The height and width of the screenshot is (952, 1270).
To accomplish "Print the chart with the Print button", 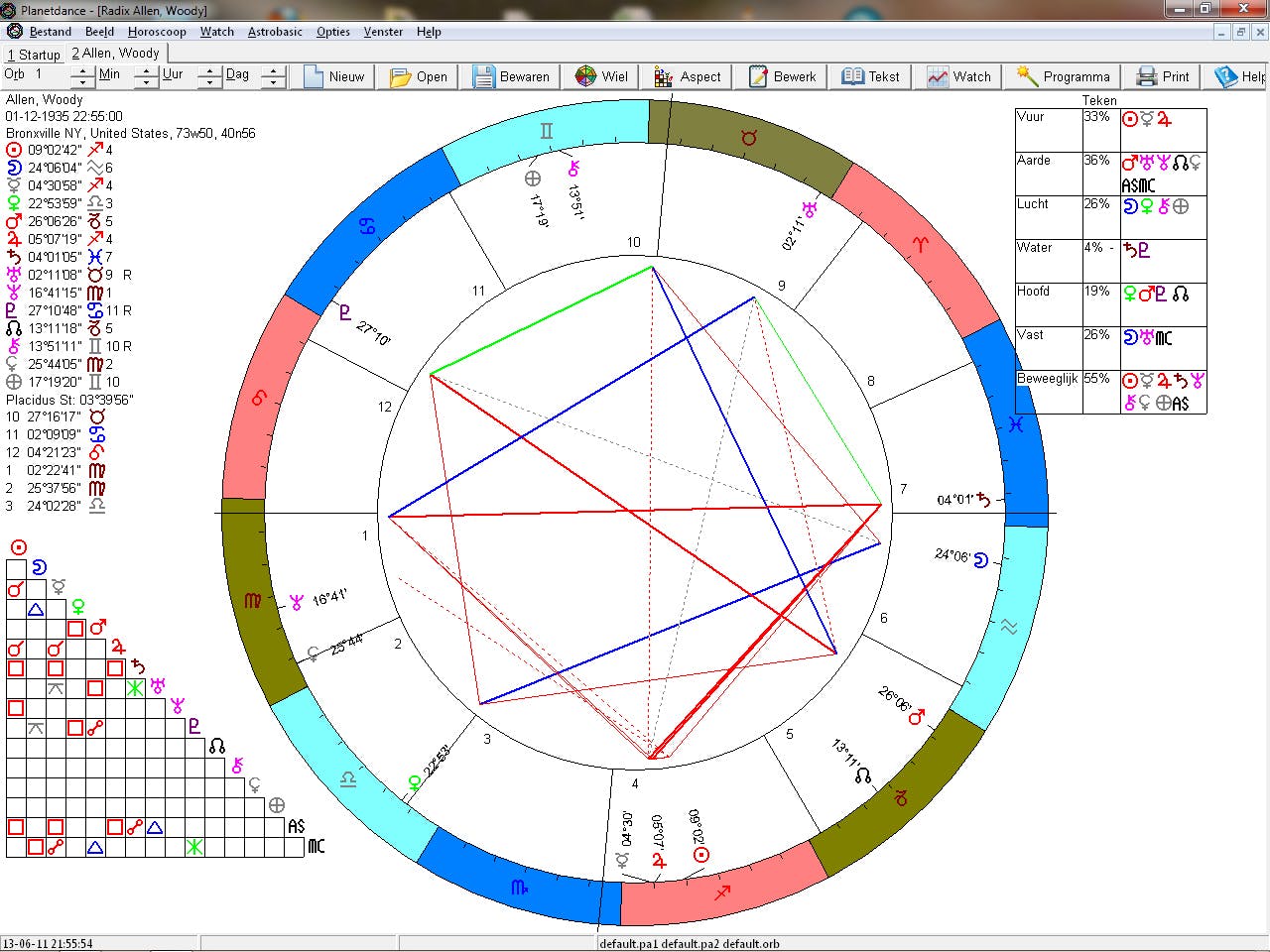I will 1163,76.
